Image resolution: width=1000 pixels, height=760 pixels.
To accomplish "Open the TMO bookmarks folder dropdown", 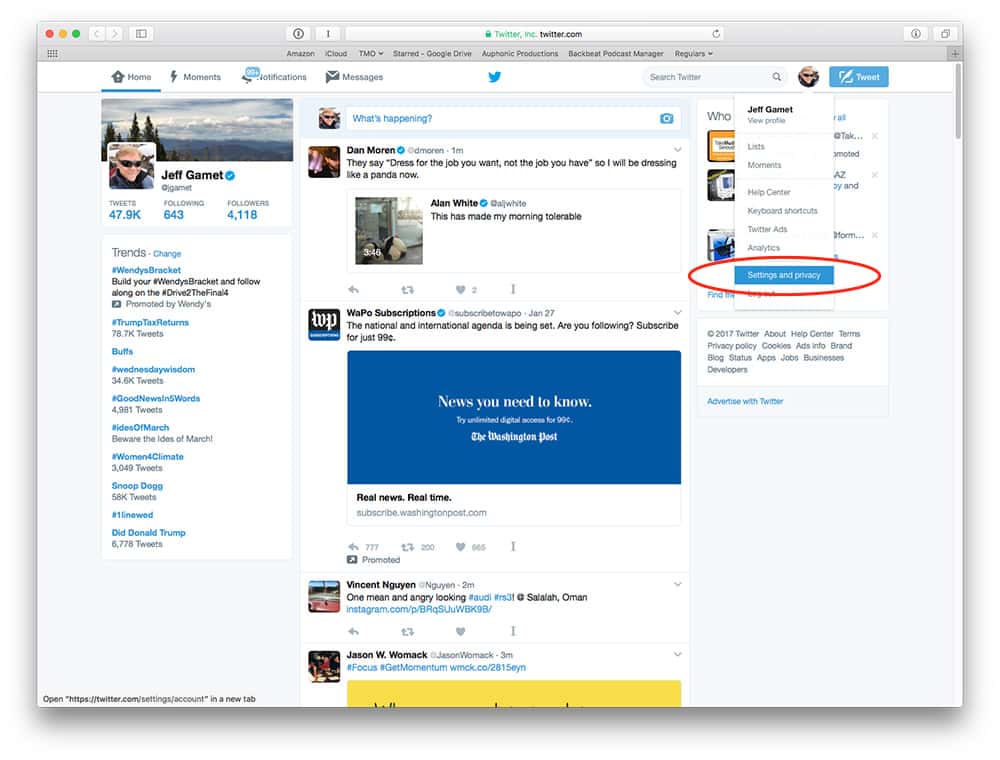I will click(x=371, y=54).
